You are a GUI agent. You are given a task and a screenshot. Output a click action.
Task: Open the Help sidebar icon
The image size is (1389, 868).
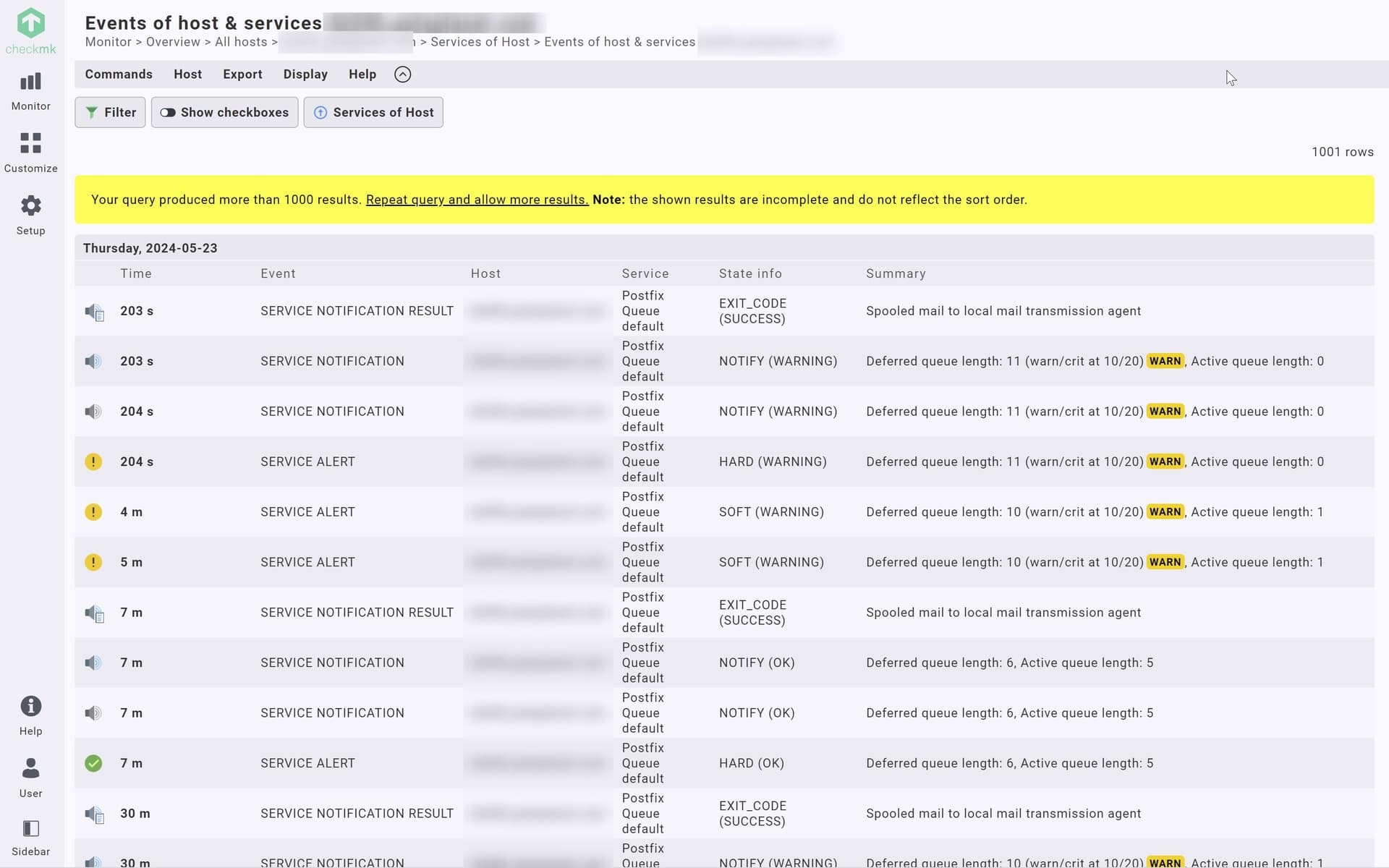tap(30, 713)
